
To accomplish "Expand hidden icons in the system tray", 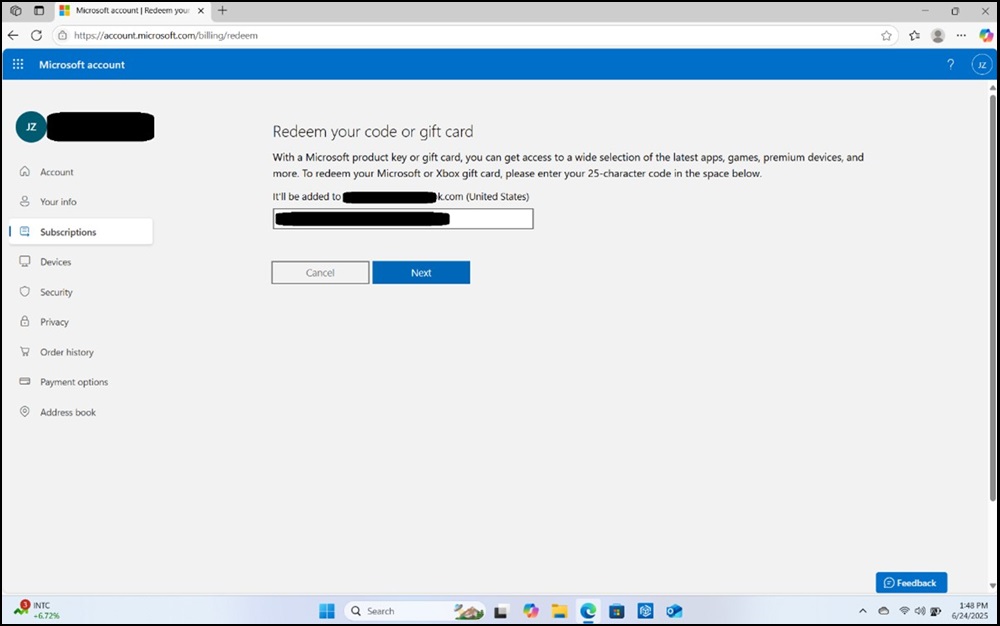I will point(863,610).
